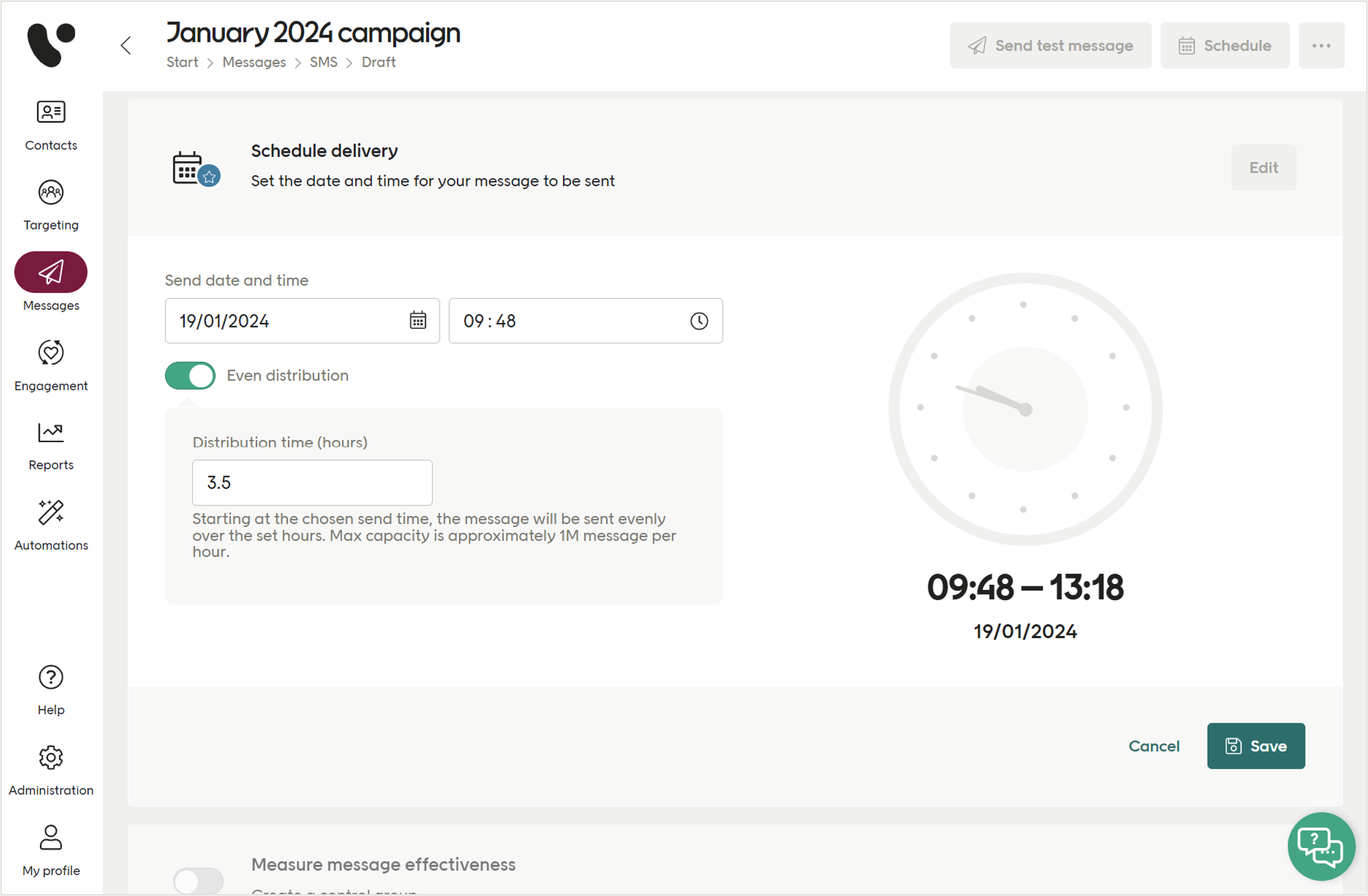
Task: Navigate to Targeting
Action: click(x=51, y=204)
